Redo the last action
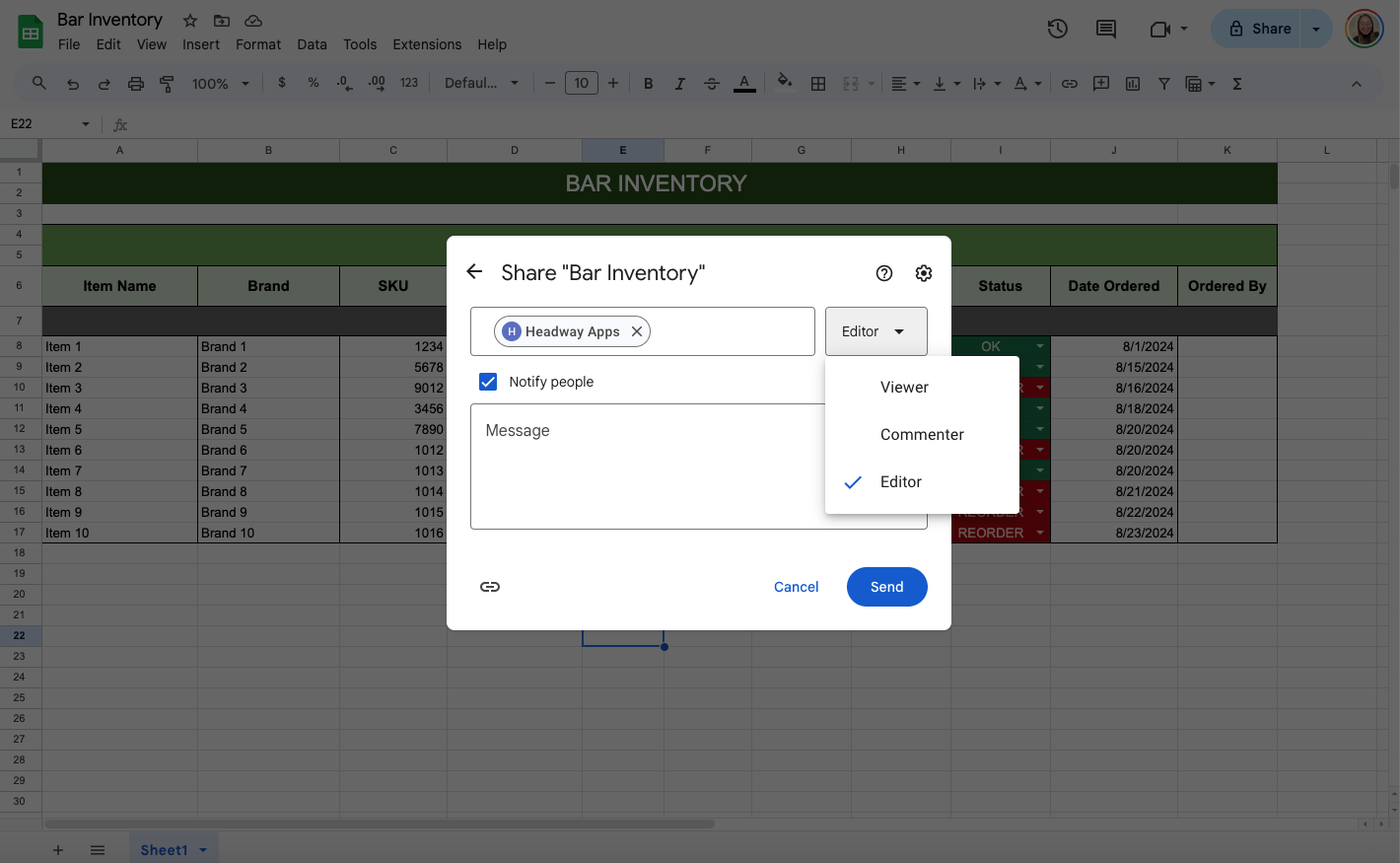 coord(105,84)
